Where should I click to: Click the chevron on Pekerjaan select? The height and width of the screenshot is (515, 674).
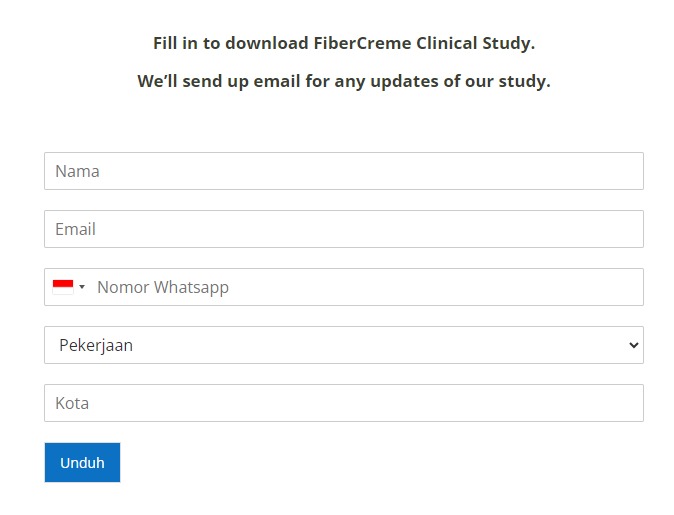(x=634, y=345)
